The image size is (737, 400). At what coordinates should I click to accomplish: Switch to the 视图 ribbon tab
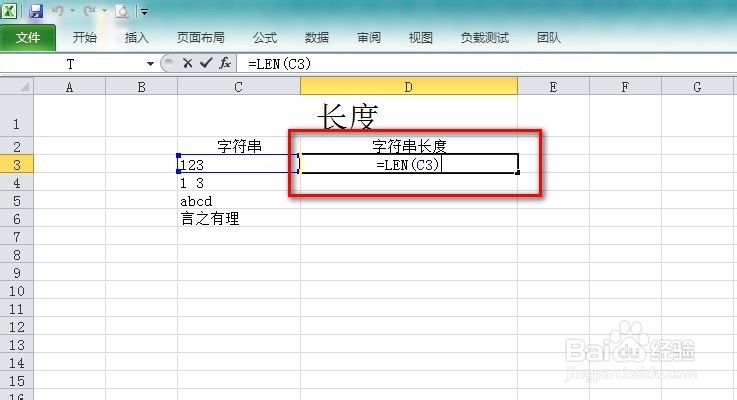point(421,38)
